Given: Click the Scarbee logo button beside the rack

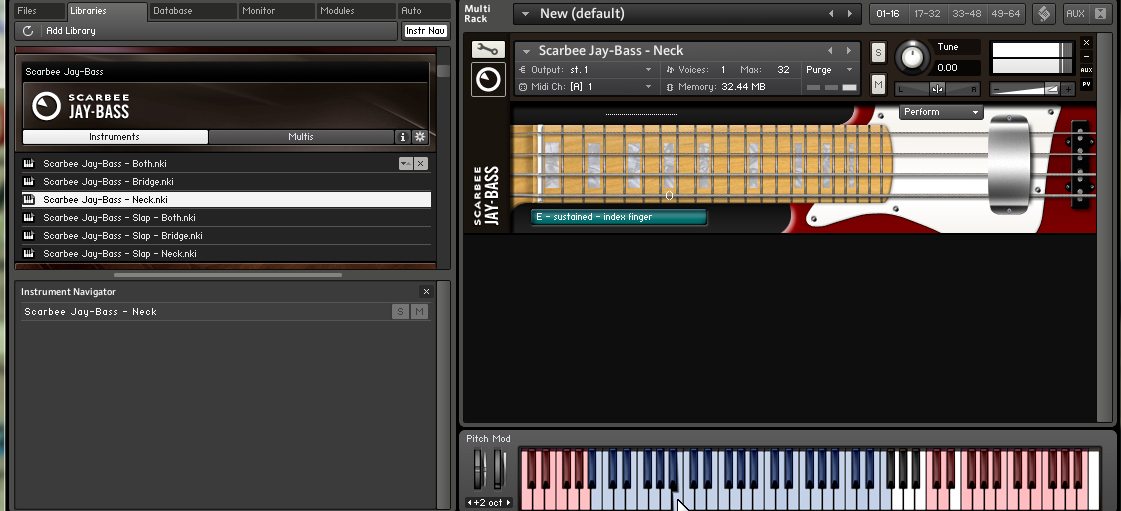Looking at the screenshot, I should point(488,79).
